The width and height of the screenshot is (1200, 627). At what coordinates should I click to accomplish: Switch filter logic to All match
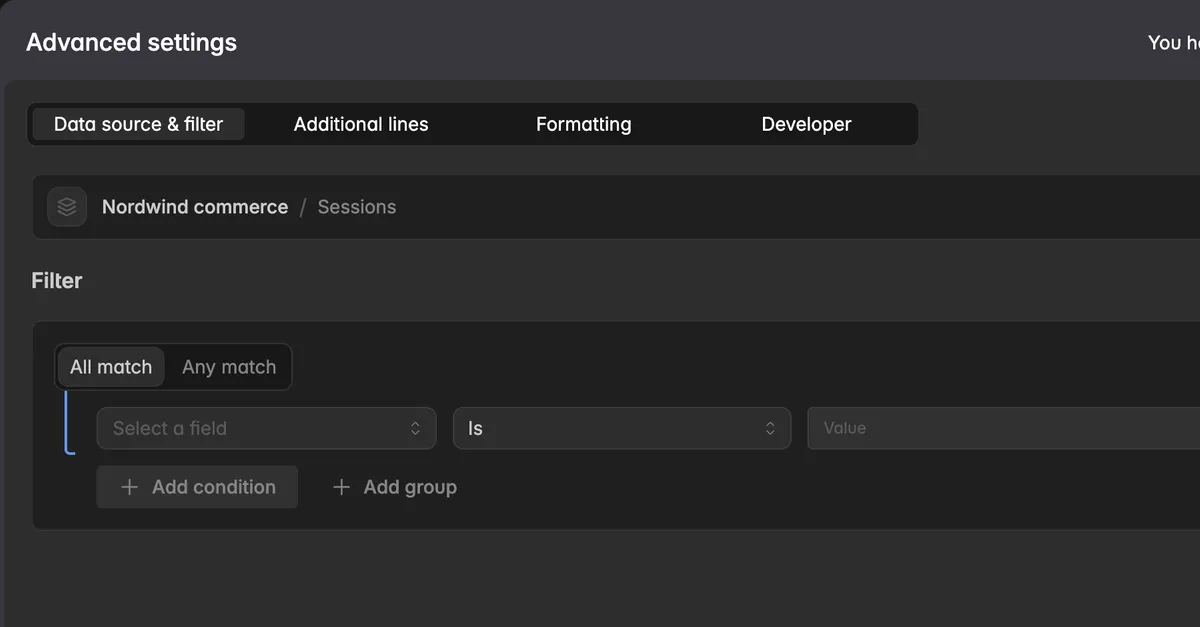111,367
